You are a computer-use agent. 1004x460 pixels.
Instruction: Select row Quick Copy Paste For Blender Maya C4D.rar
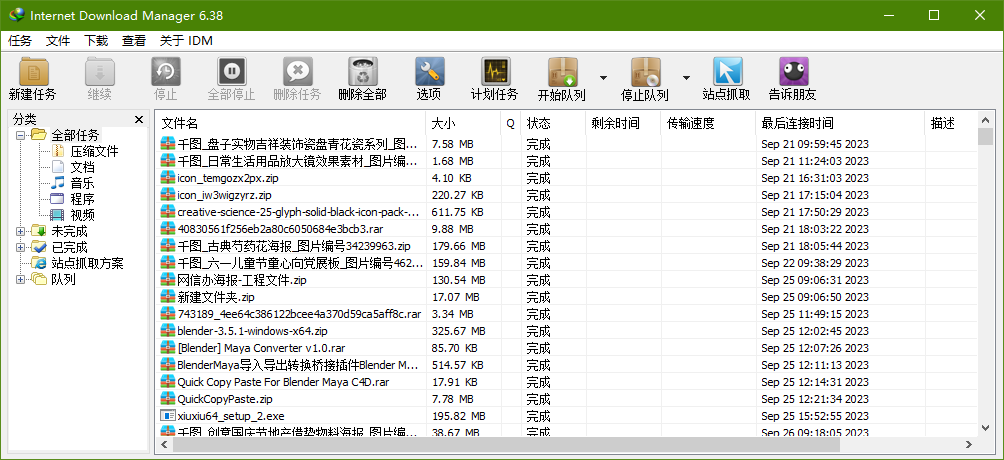tap(567, 382)
